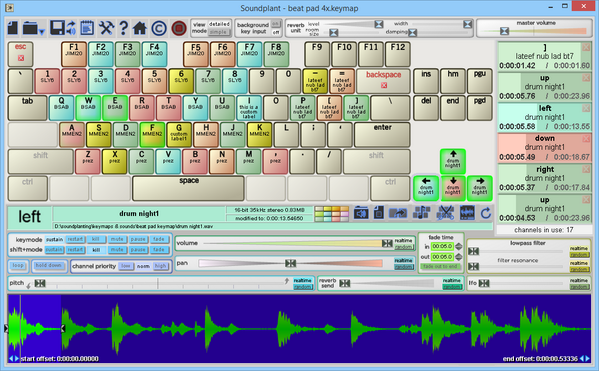Click the backspace key with red X
Screen dimensions: 599x371
click(x=384, y=81)
